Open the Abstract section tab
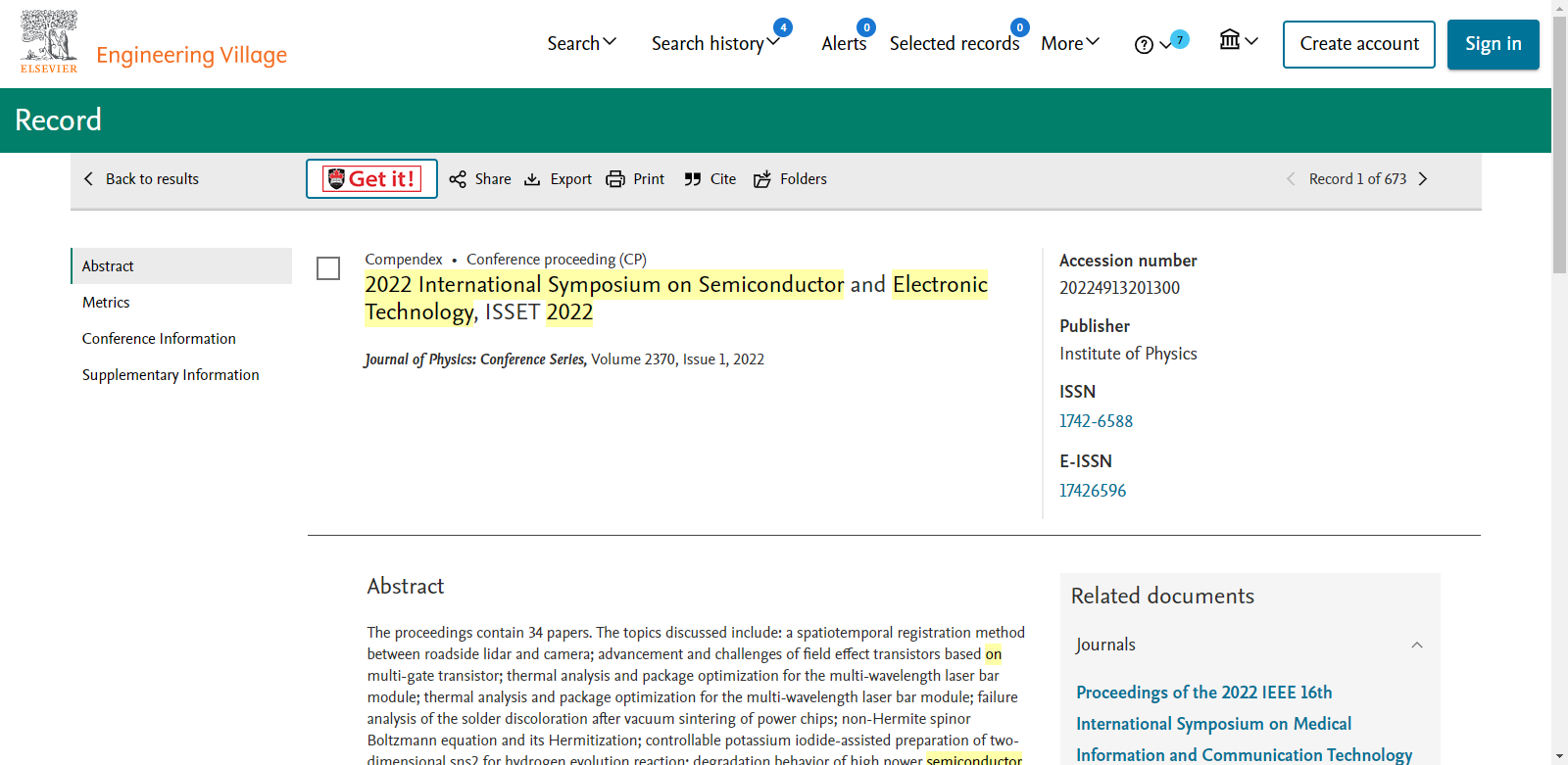Screen dimensions: 1568x765 (x=181, y=266)
